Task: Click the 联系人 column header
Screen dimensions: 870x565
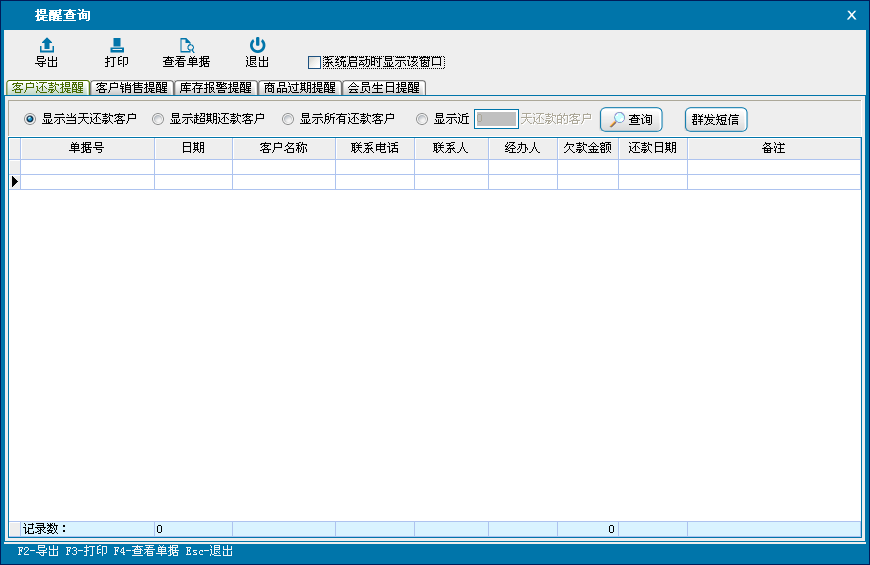Action: pos(451,148)
